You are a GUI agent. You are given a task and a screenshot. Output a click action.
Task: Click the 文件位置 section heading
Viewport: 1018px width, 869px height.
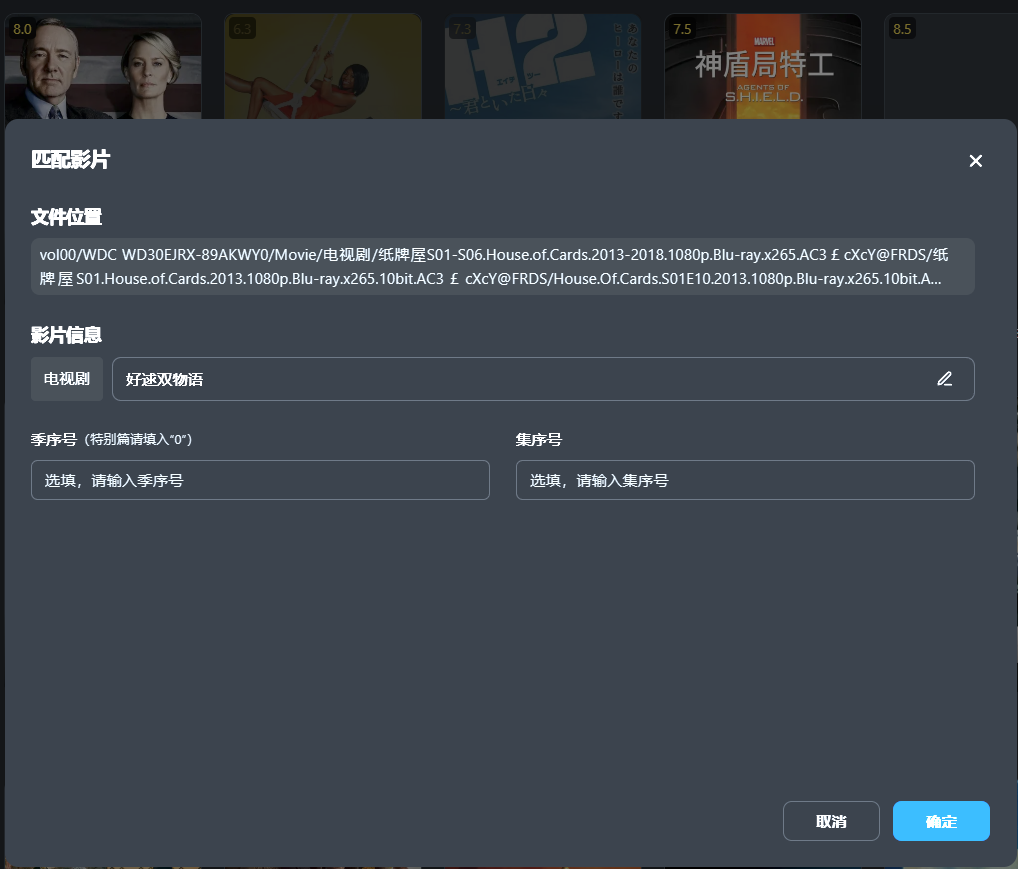(66, 216)
